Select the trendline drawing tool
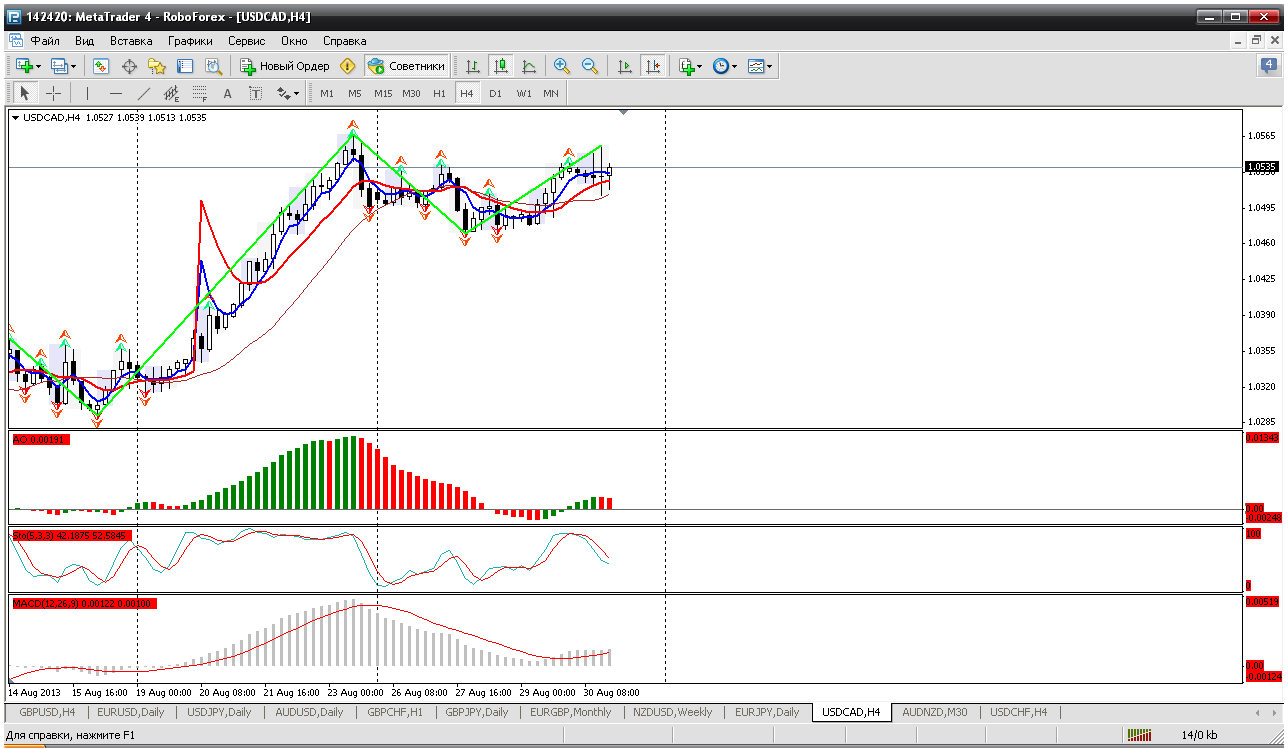The image size is (1288, 748). tap(143, 93)
